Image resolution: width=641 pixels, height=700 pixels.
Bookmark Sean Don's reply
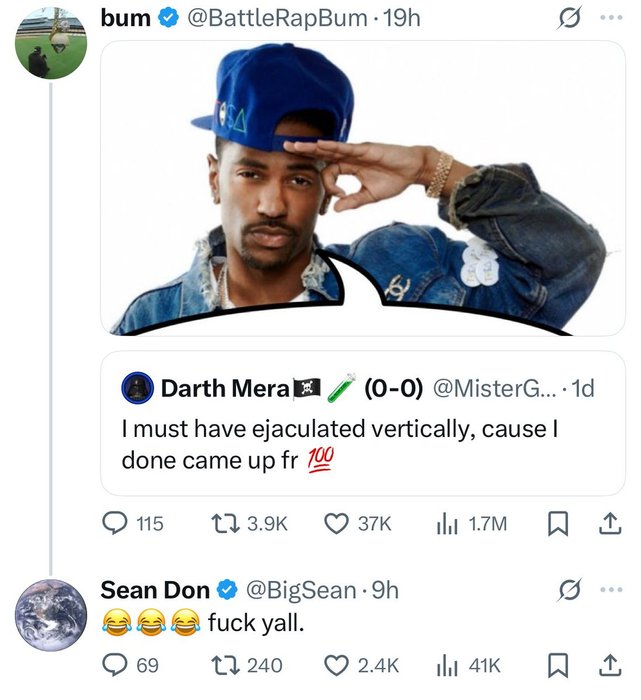tap(557, 665)
